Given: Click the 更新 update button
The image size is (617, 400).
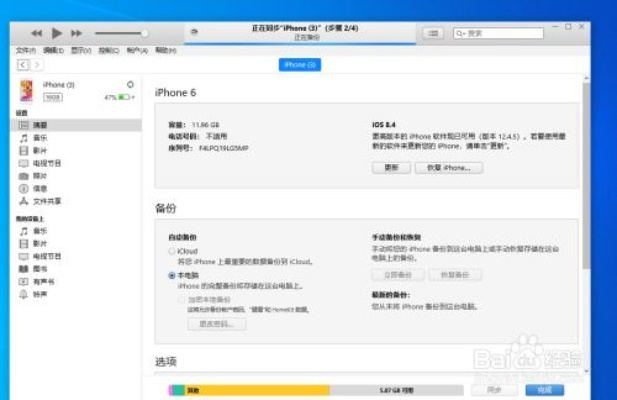Looking at the screenshot, I should point(392,168).
